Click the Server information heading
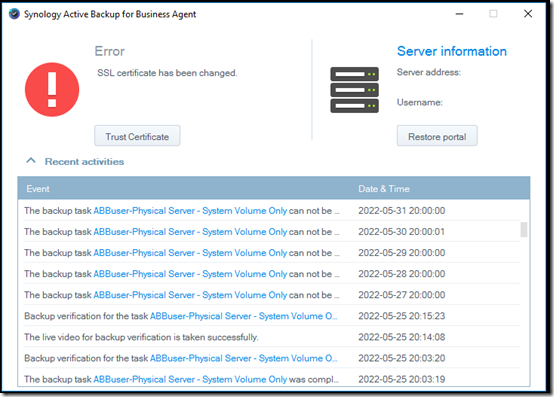 [452, 52]
